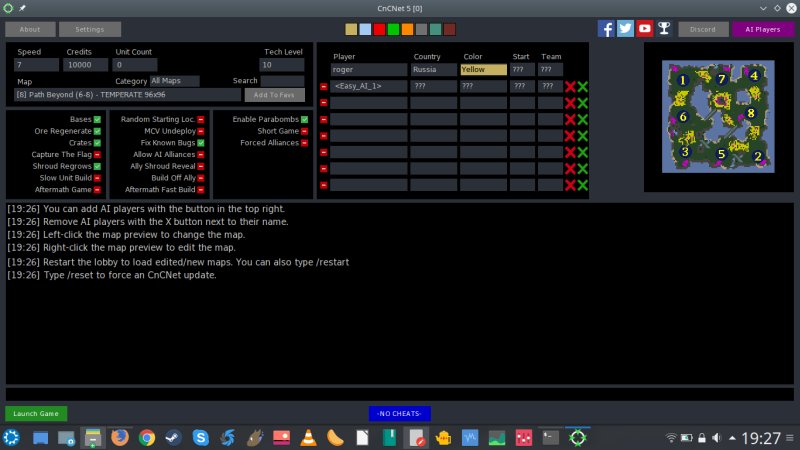Open the Tech Level dropdown
This screenshot has height=450, width=800.
tap(282, 65)
